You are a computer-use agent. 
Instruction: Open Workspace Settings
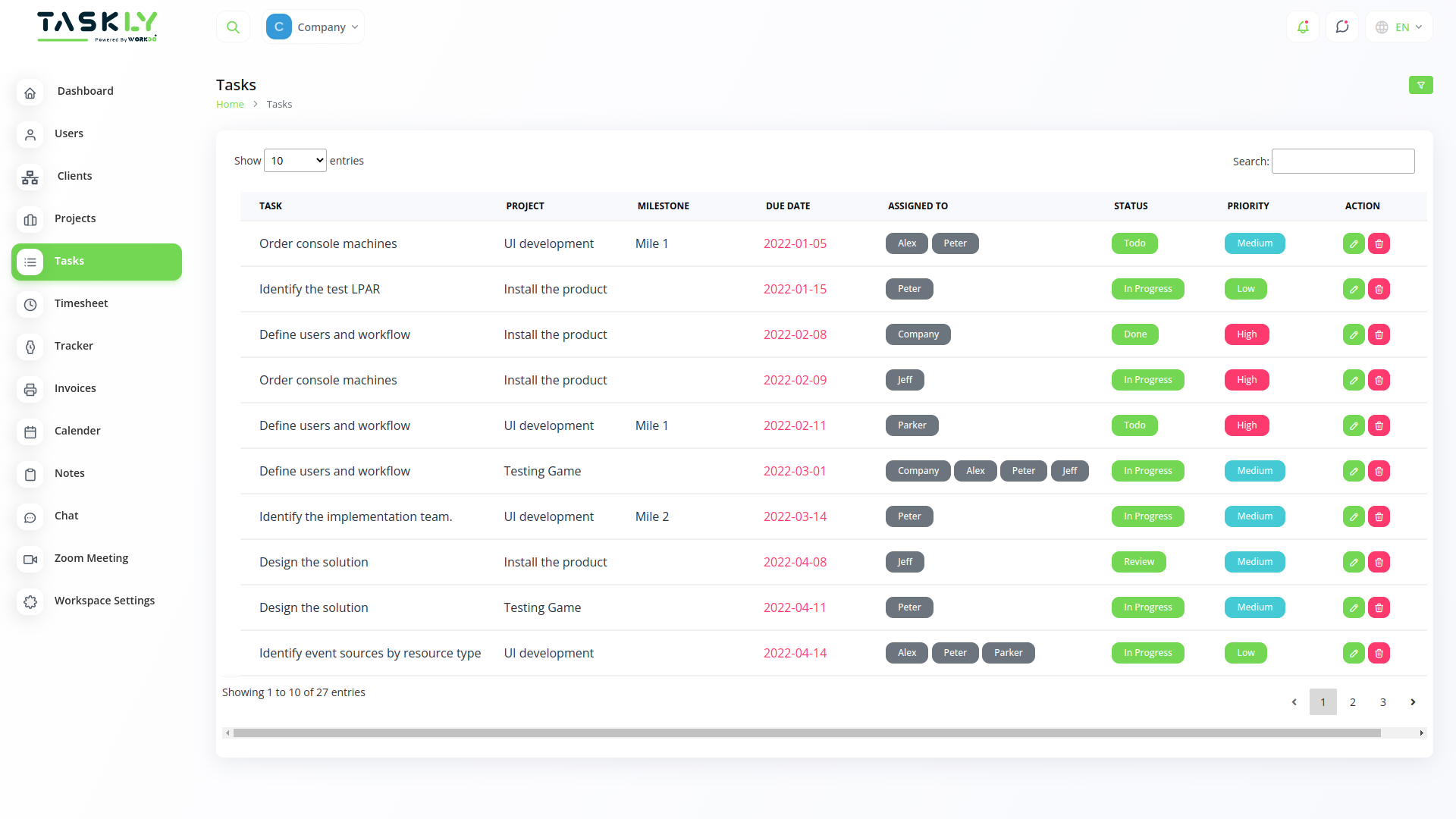tap(104, 601)
